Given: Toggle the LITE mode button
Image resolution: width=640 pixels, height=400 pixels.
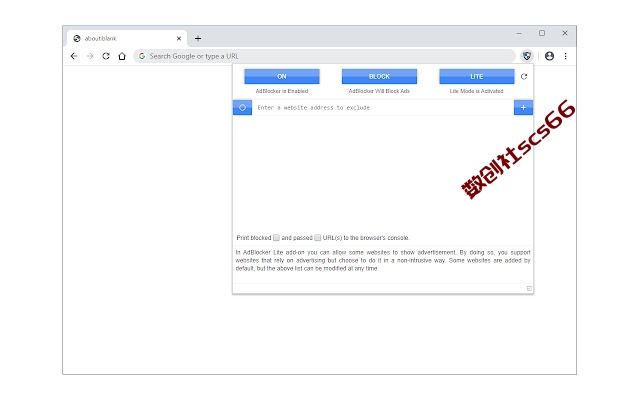Looking at the screenshot, I should (477, 76).
